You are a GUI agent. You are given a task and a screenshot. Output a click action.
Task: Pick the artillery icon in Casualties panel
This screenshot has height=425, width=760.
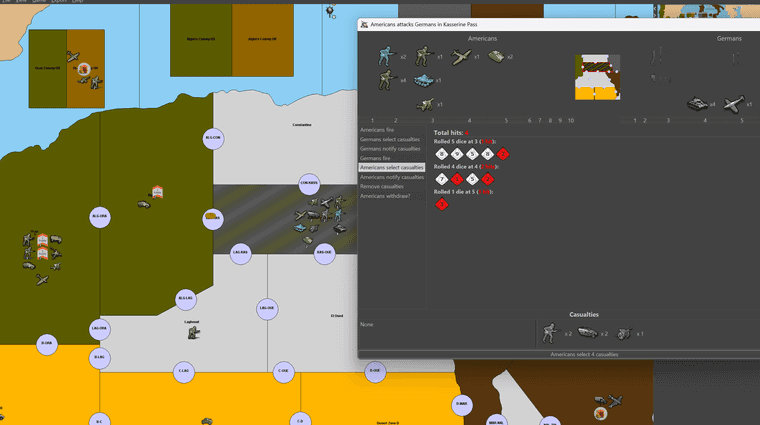(x=621, y=333)
